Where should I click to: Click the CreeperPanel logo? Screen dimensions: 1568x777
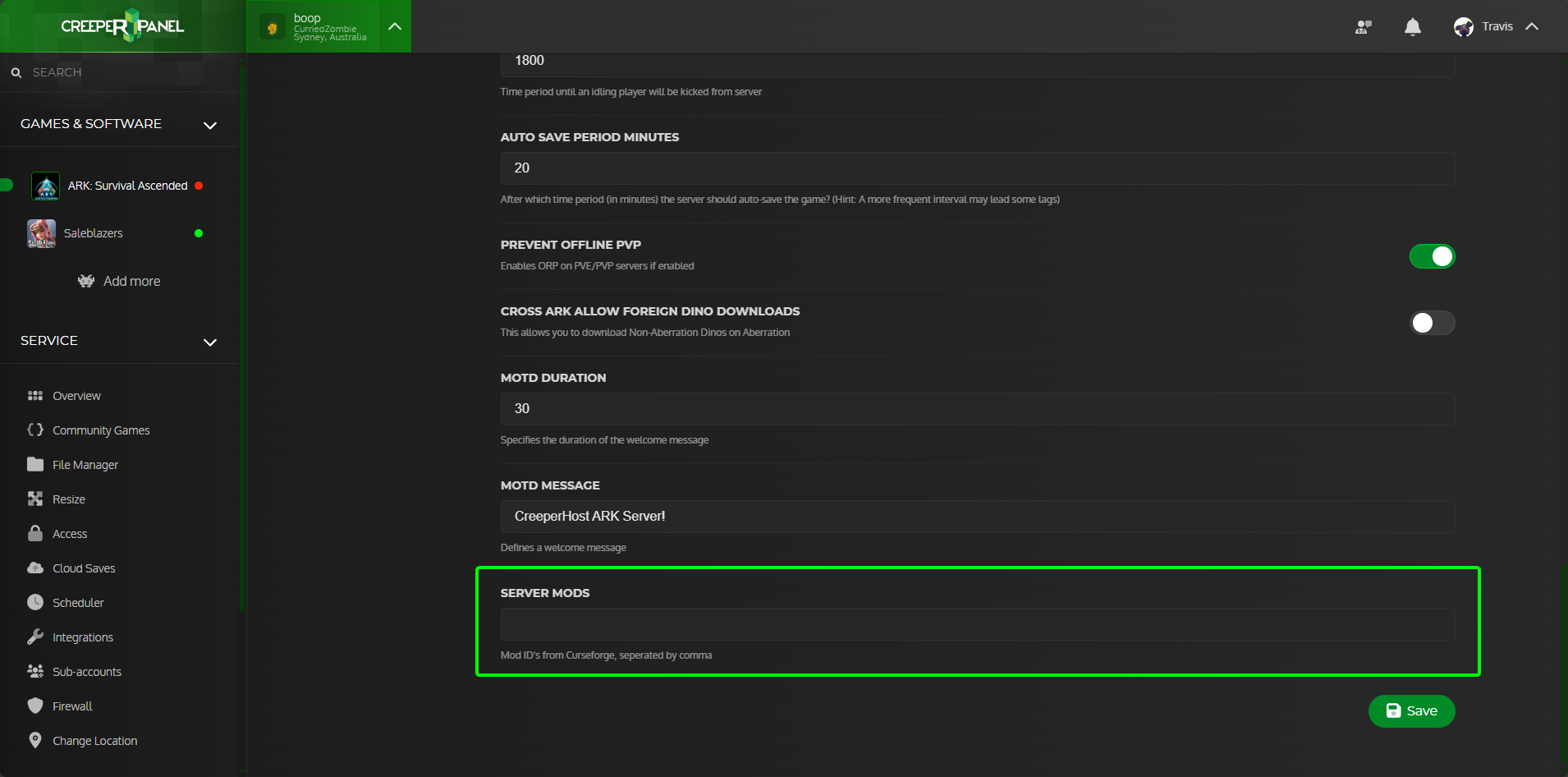(122, 26)
